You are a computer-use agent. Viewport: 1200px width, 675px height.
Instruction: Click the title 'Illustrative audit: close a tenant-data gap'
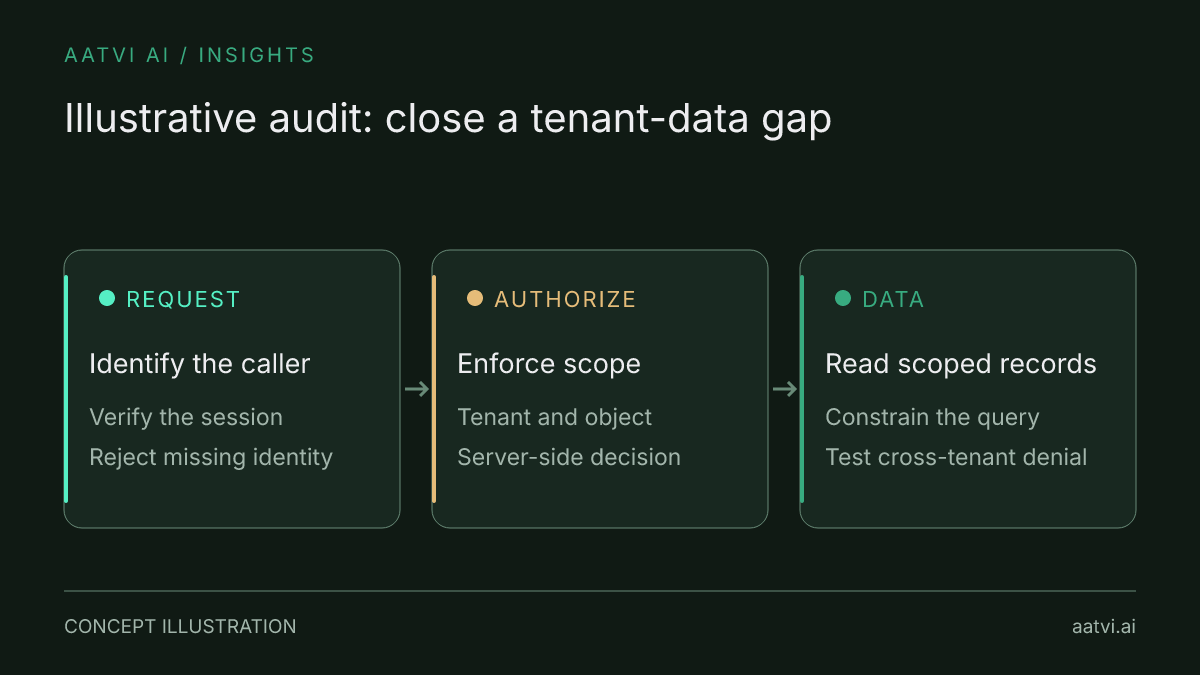pos(448,120)
